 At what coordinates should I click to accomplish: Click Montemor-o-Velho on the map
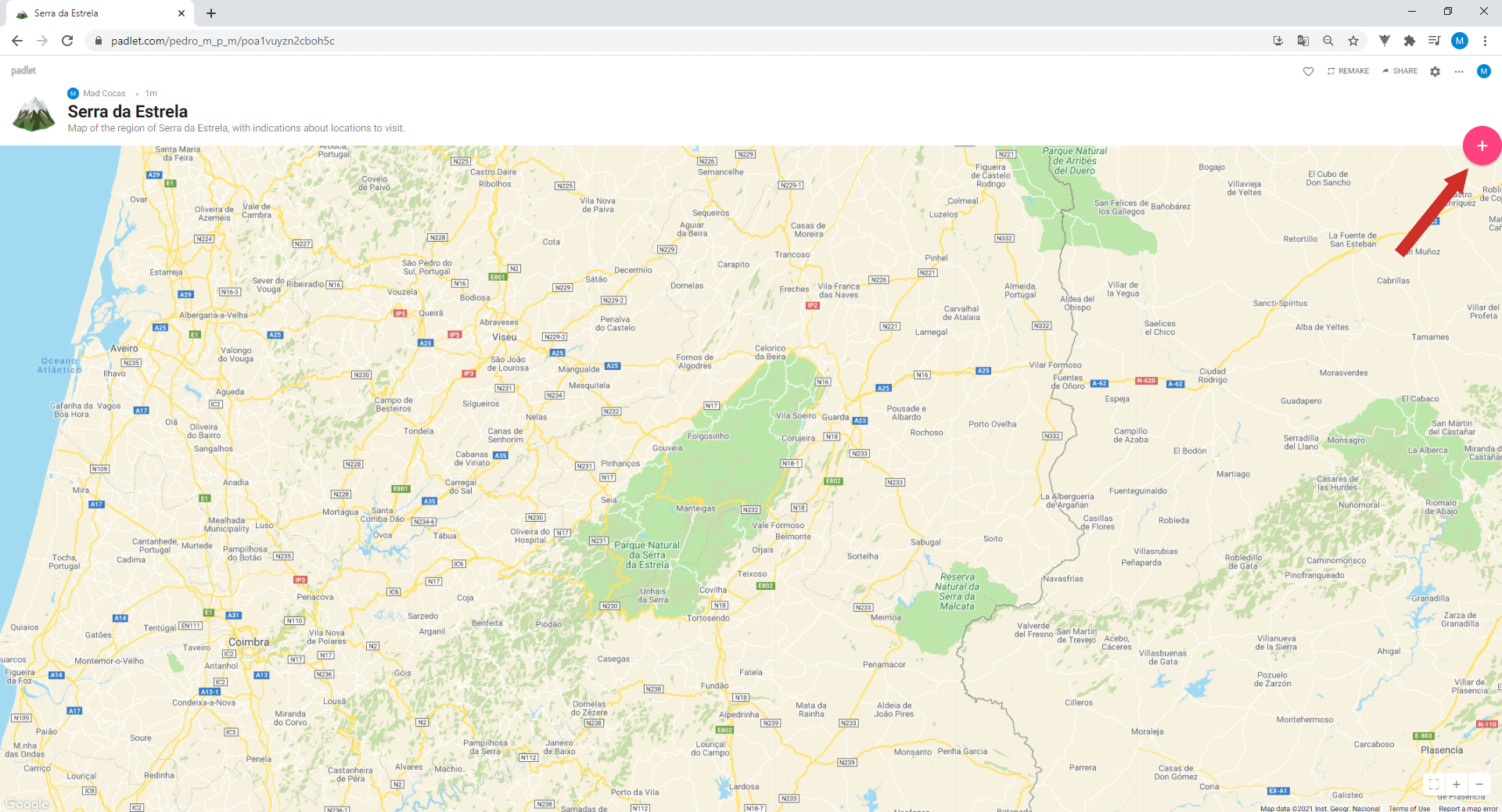click(110, 661)
